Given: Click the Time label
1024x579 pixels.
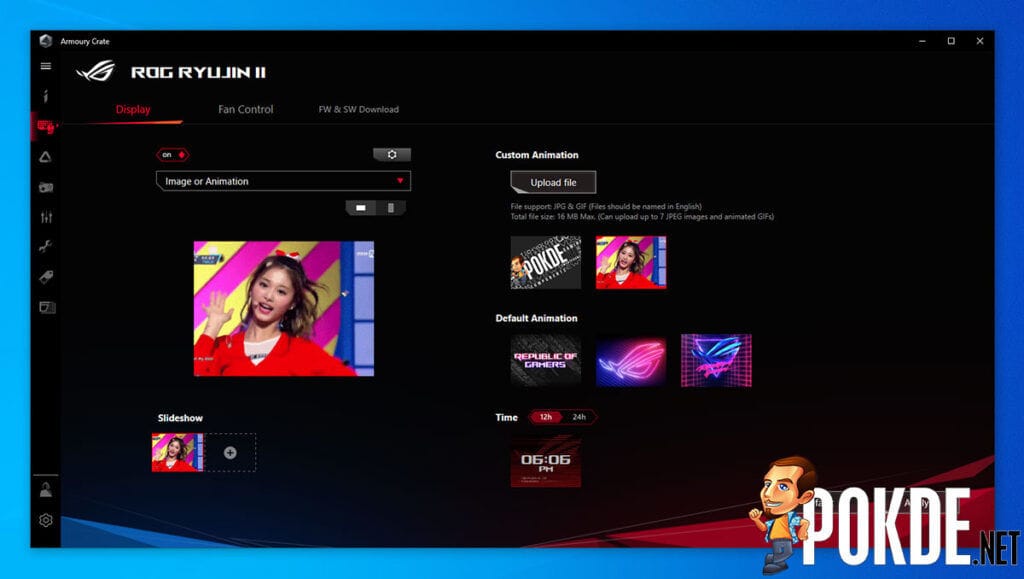Looking at the screenshot, I should pyautogui.click(x=507, y=417).
